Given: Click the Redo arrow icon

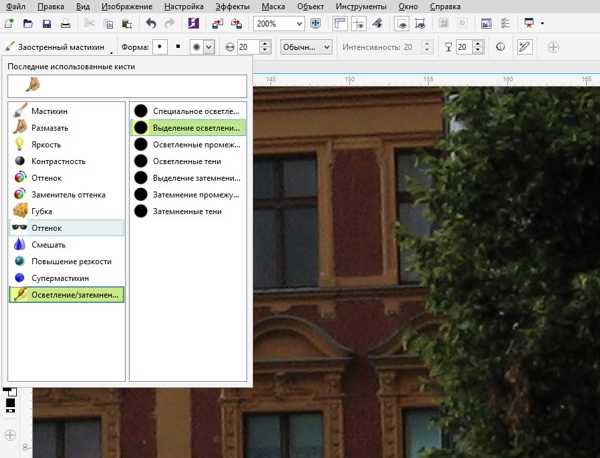Looking at the screenshot, I should click(169, 24).
